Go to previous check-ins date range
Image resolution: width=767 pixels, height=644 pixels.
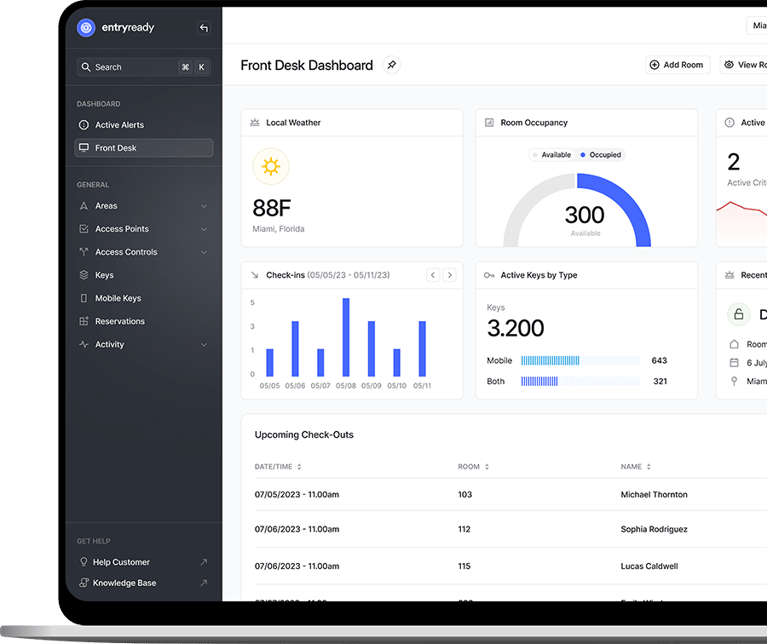433,275
